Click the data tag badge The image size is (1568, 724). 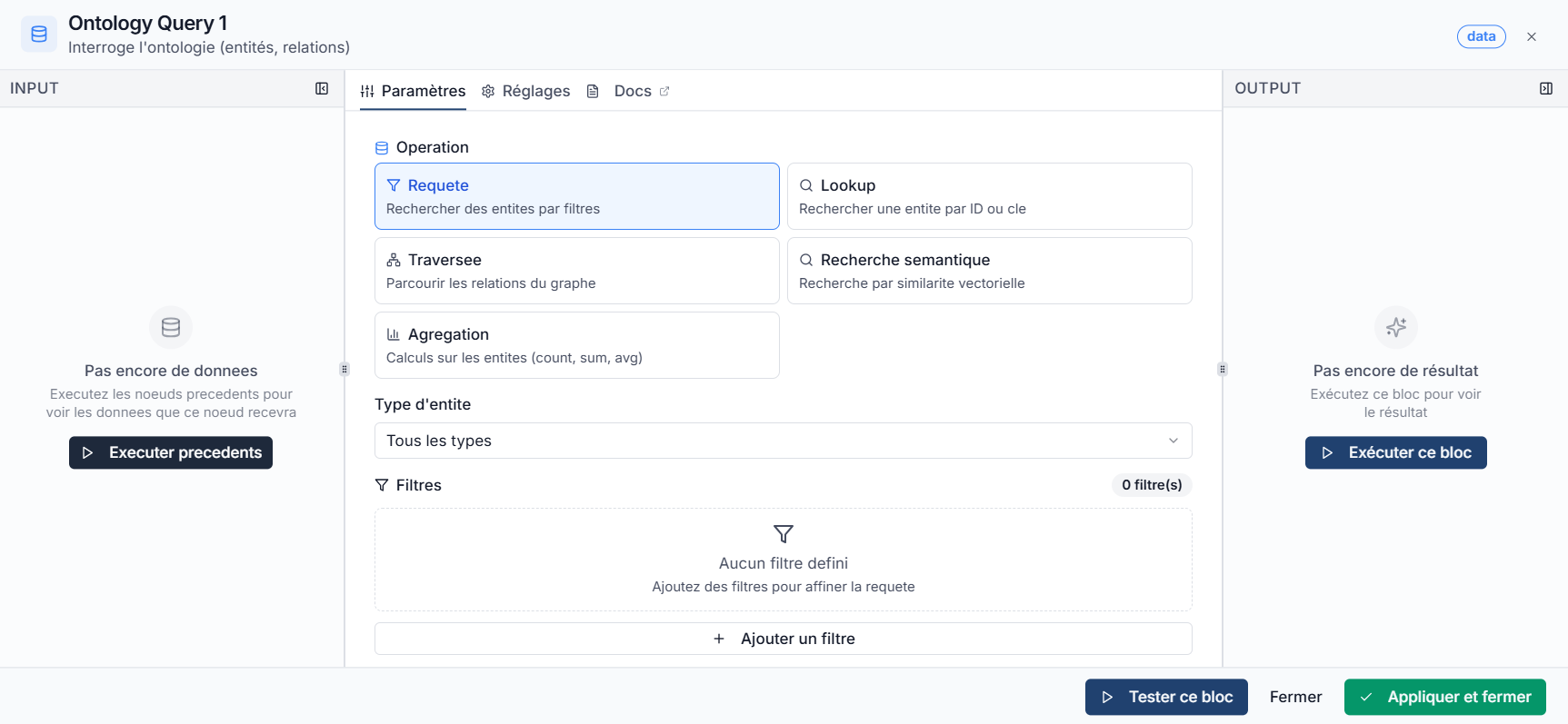[1481, 36]
